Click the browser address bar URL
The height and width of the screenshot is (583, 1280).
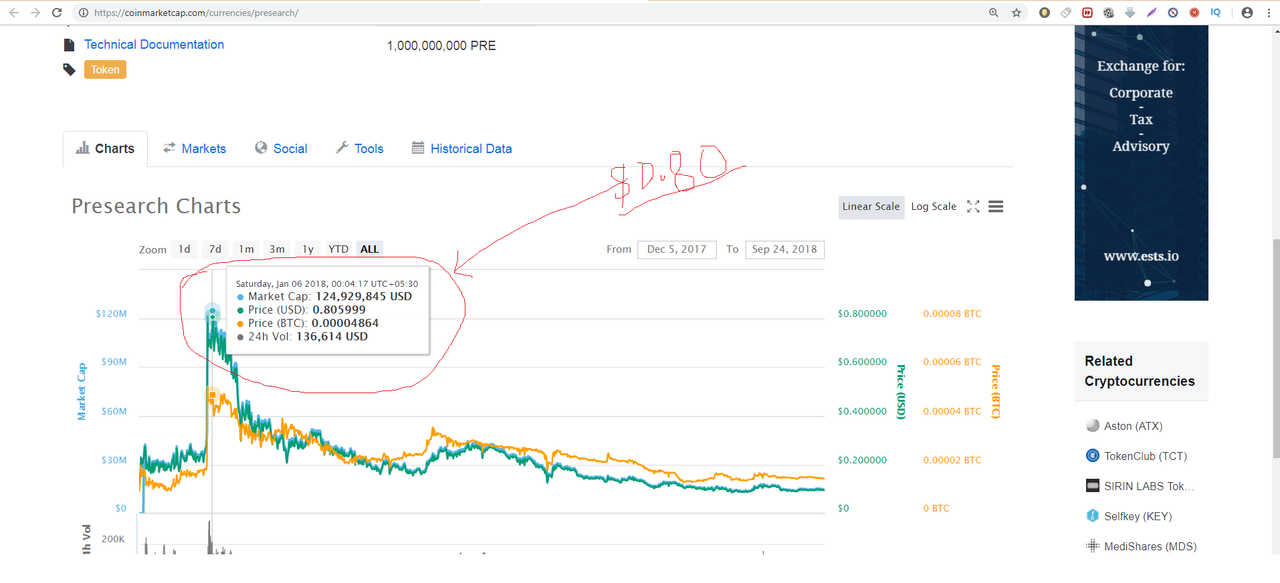coord(196,13)
